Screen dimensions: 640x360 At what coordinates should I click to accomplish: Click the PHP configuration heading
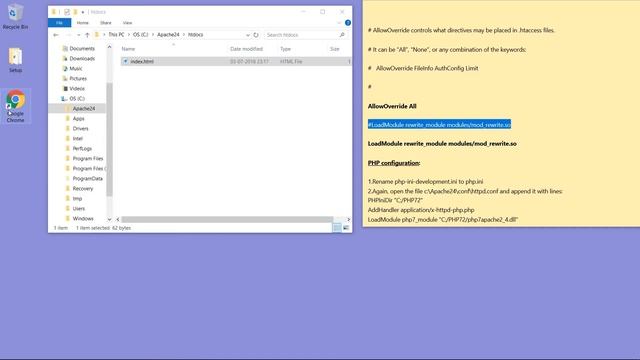[x=394, y=163]
